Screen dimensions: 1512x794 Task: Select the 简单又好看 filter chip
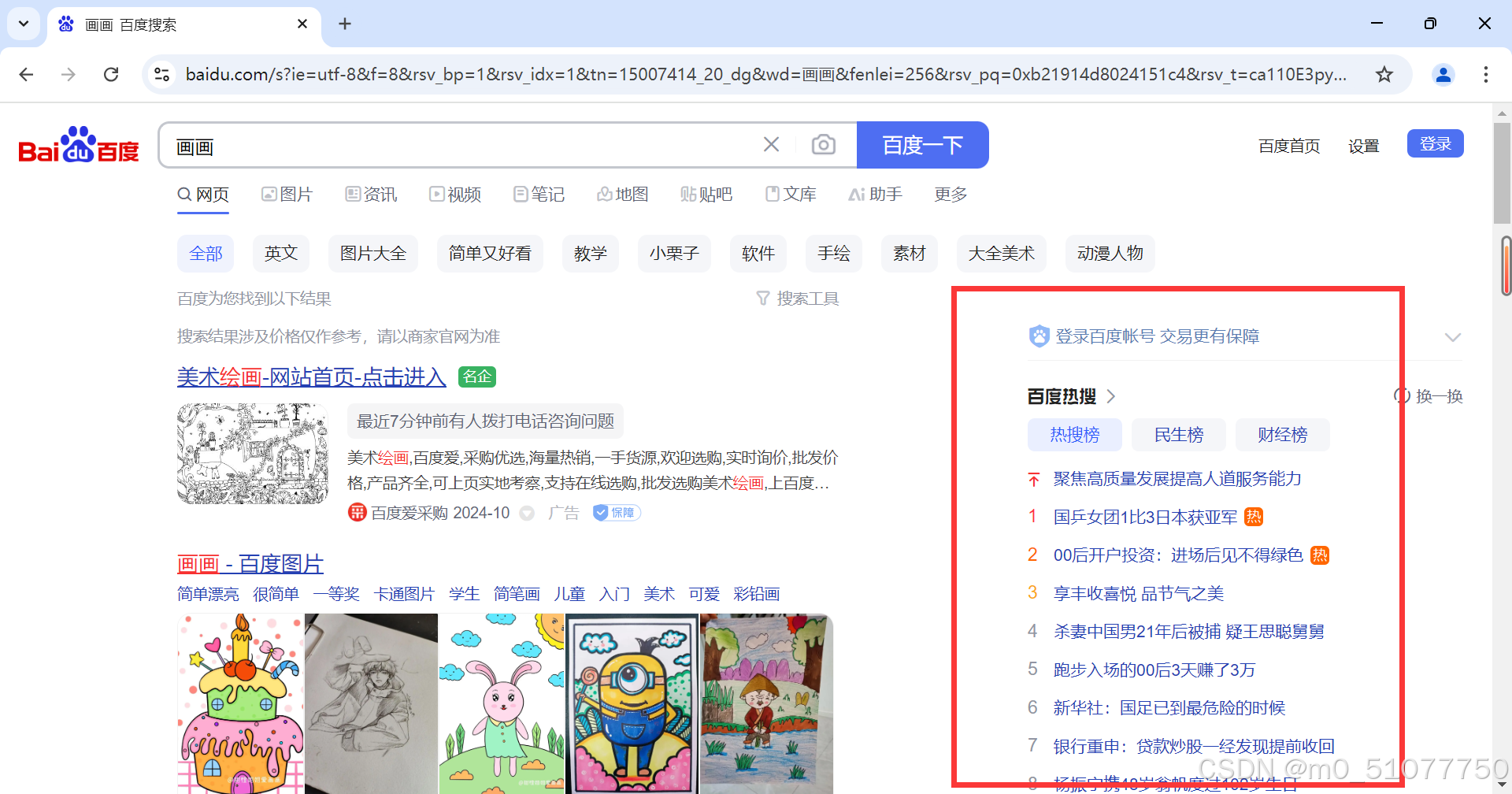490,254
